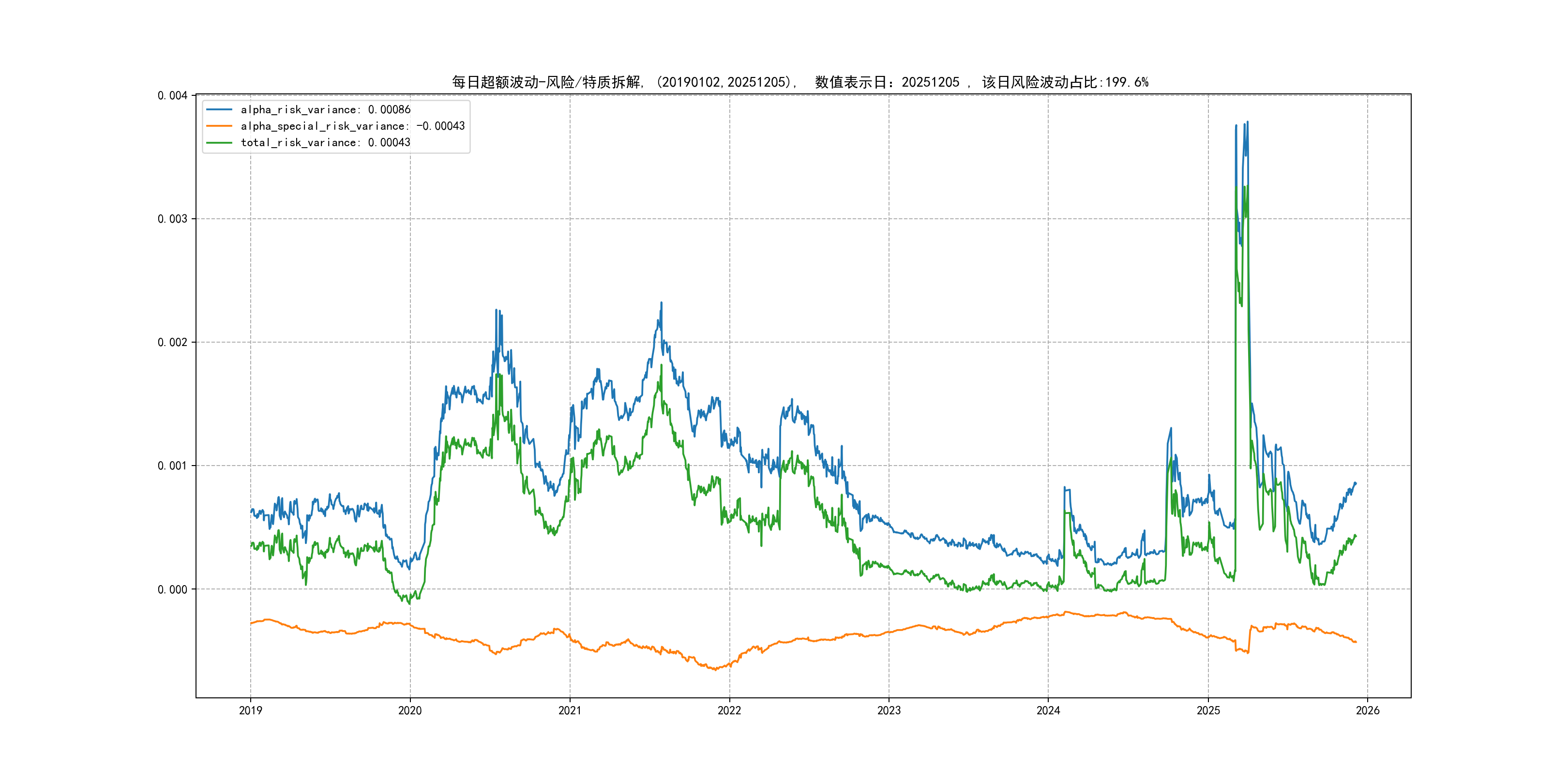Viewport: 1568px width, 784px height.
Task: Select the alpha_special_risk_variance: -0.00043 legend label
Action: 352,126
